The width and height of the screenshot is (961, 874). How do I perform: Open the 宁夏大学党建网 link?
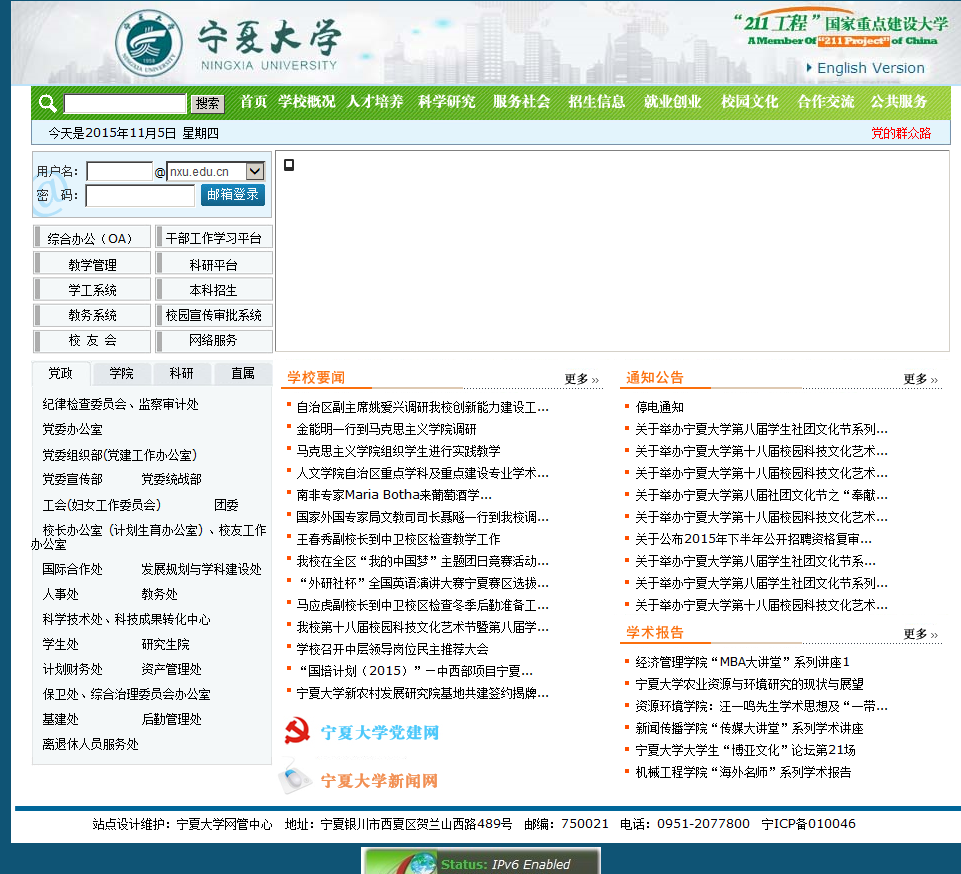pos(379,732)
